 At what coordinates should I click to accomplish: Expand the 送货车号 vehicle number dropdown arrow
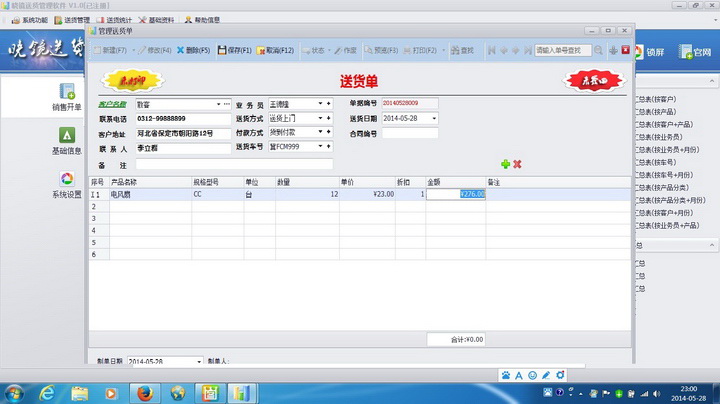[321, 146]
